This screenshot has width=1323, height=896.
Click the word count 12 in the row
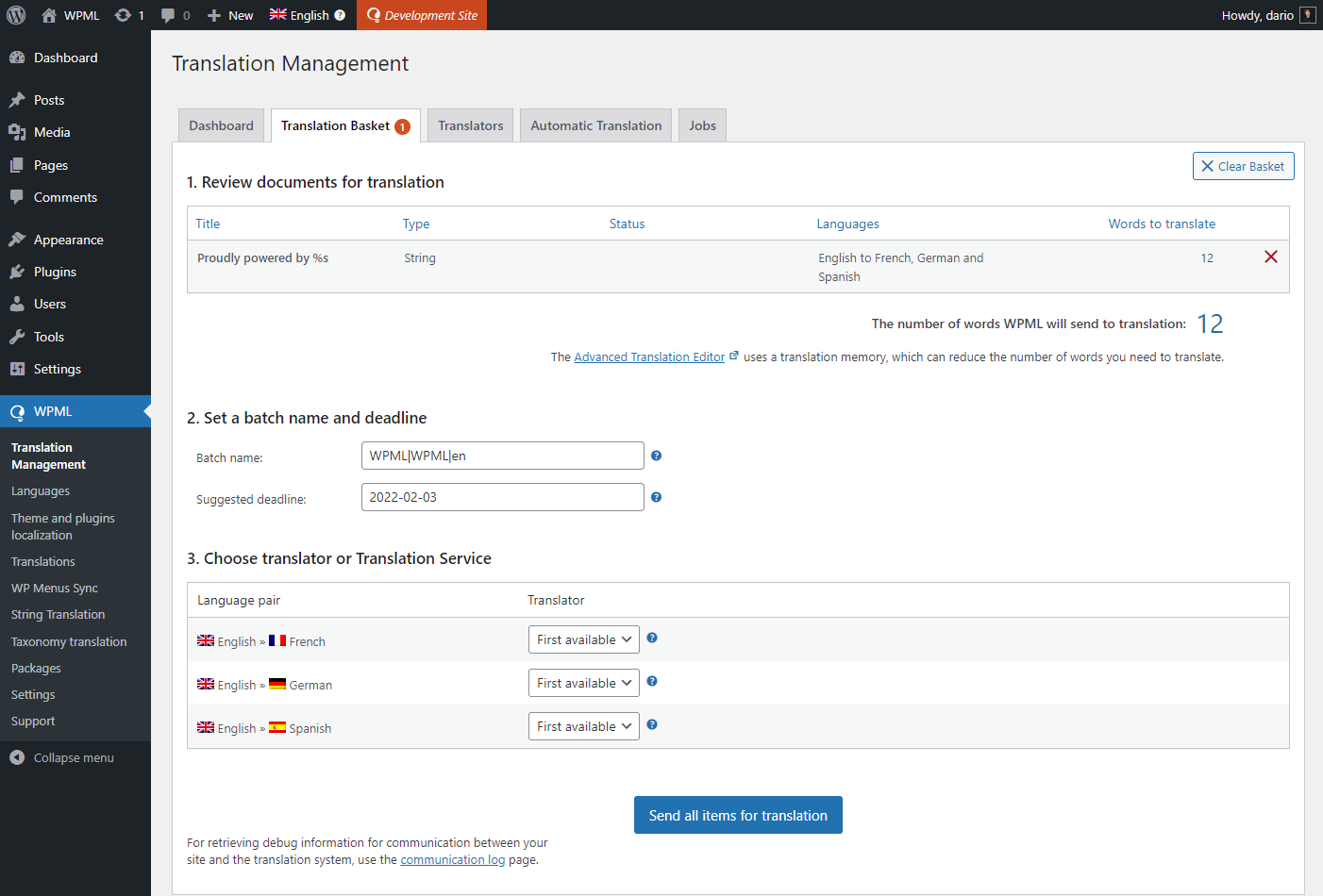pyautogui.click(x=1207, y=257)
